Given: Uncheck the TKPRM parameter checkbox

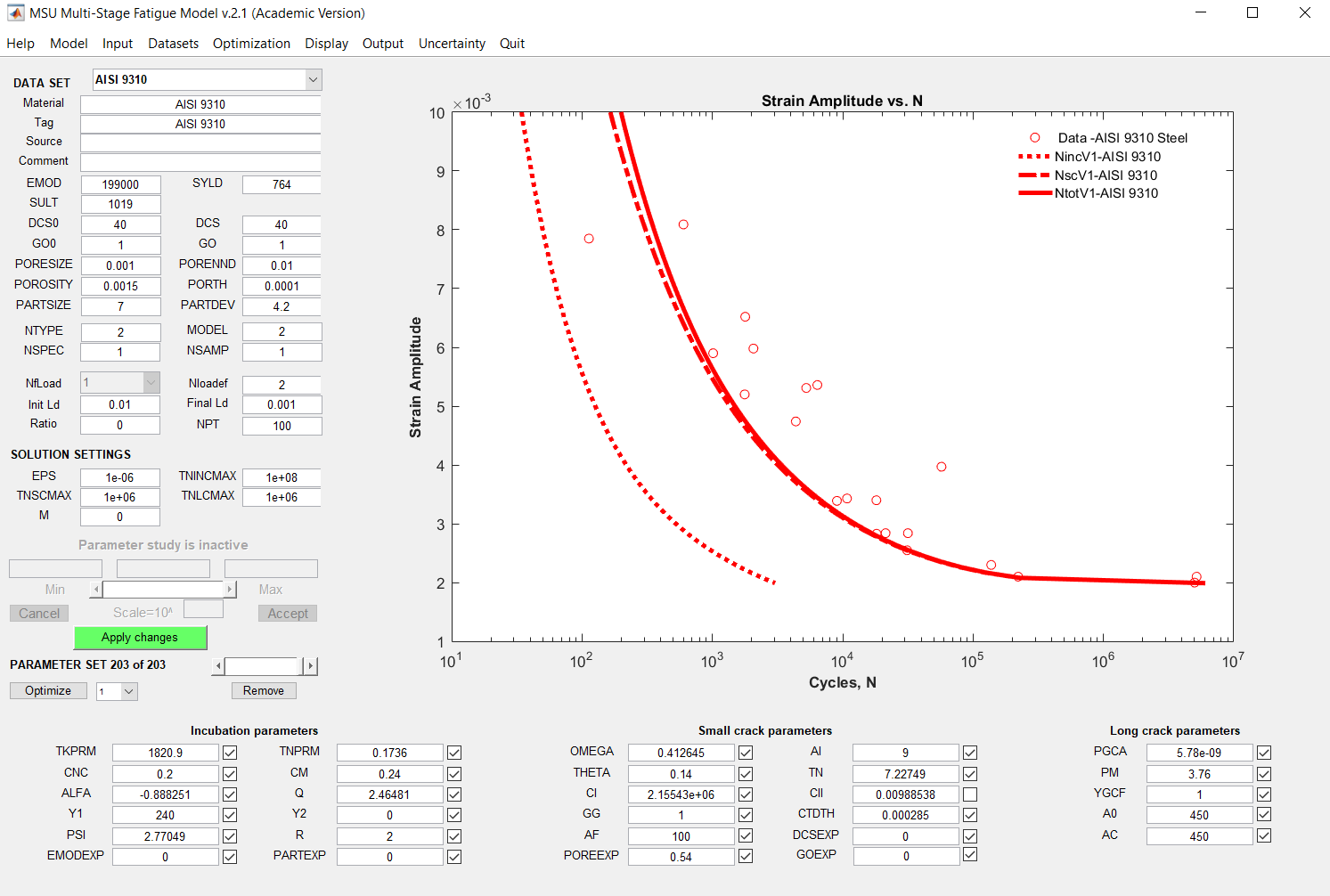Looking at the screenshot, I should pyautogui.click(x=230, y=753).
